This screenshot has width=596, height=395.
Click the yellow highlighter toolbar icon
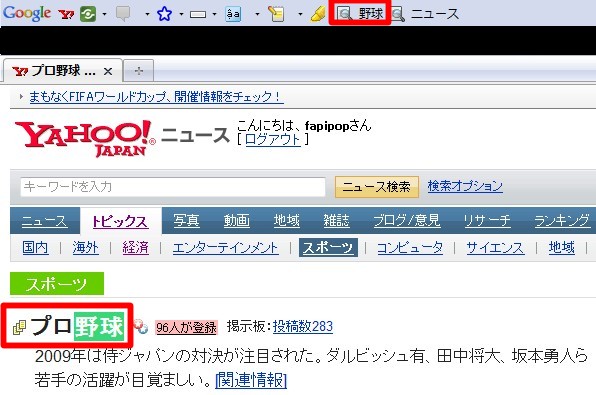coord(318,14)
